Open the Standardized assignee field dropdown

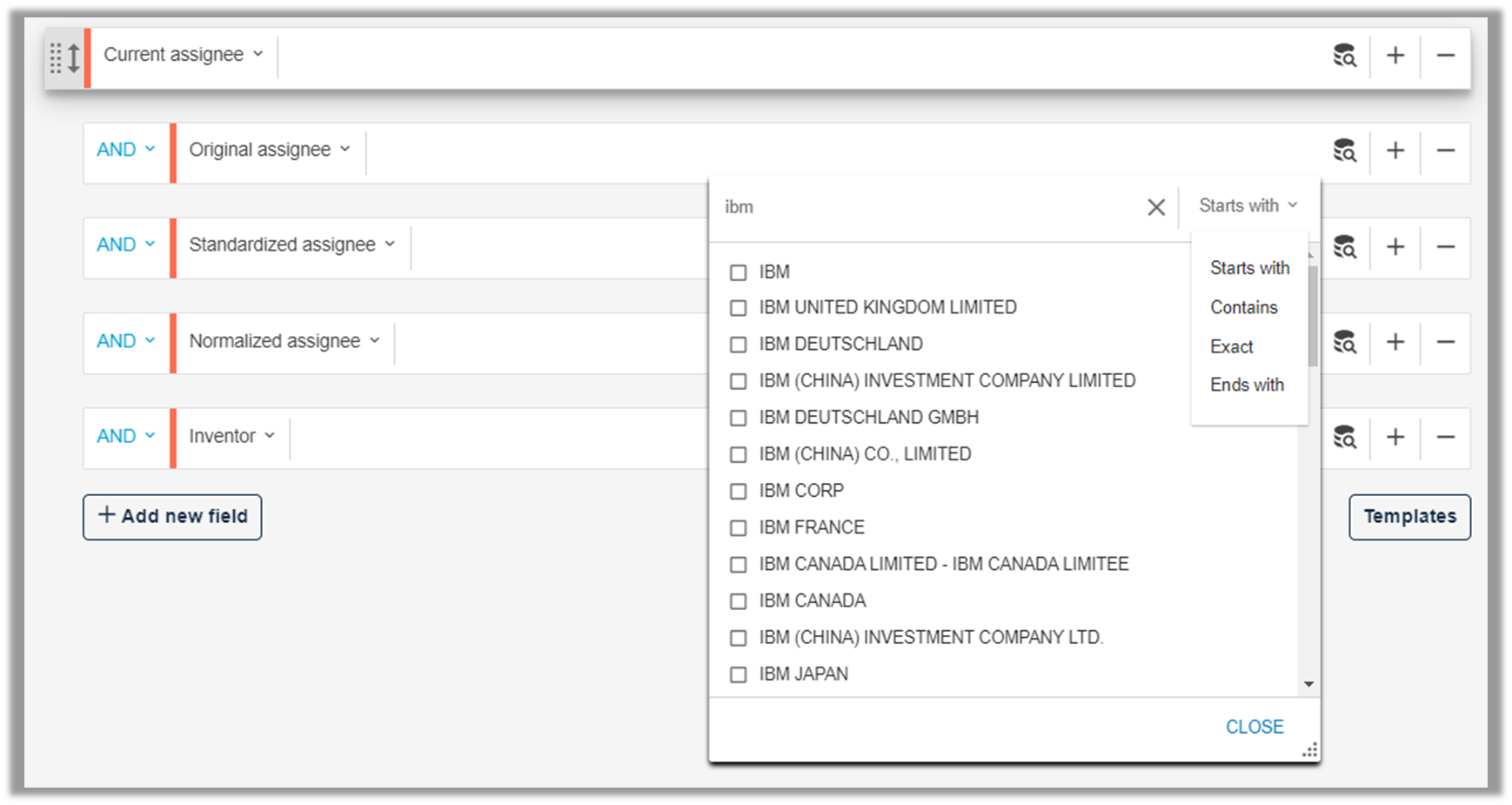(291, 245)
